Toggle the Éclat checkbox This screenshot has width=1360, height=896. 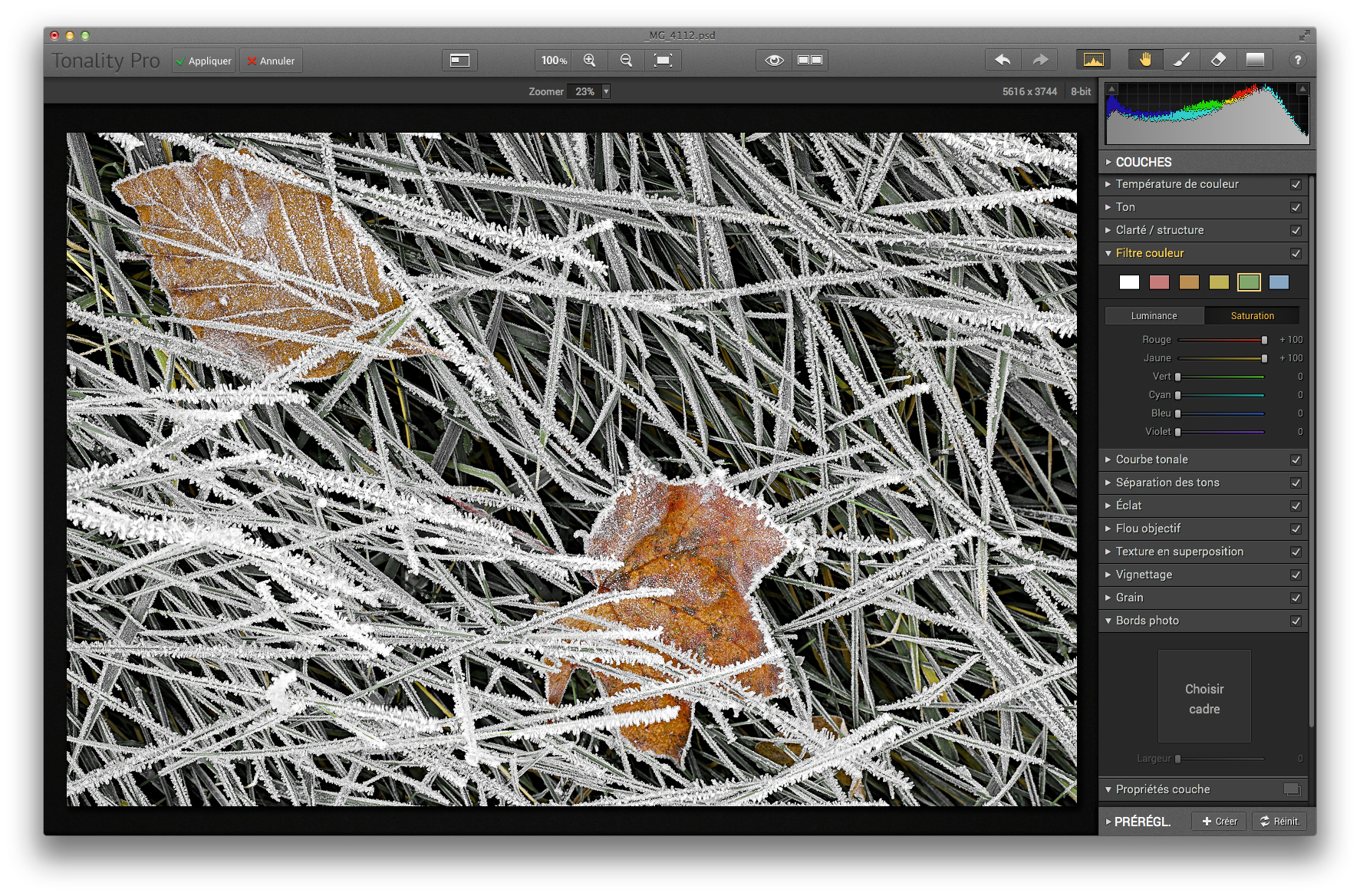(x=1296, y=506)
